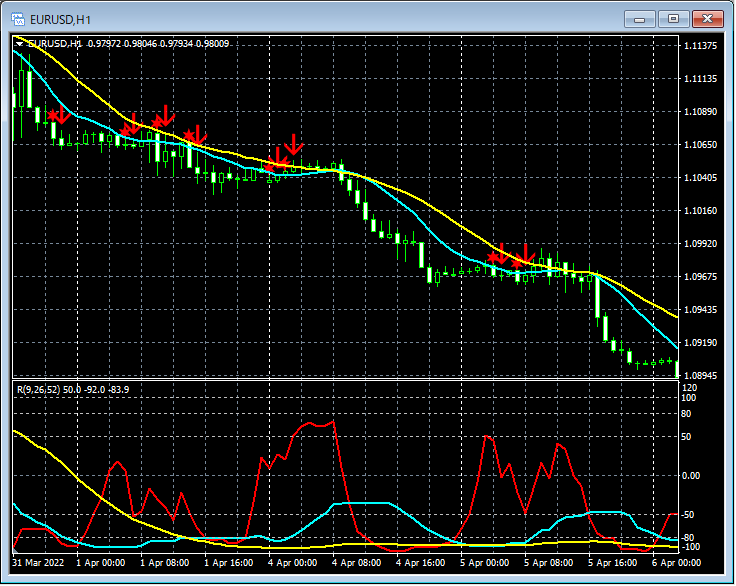Click the chart window icon in title bar
This screenshot has height=586, width=736.
[x=17, y=18]
